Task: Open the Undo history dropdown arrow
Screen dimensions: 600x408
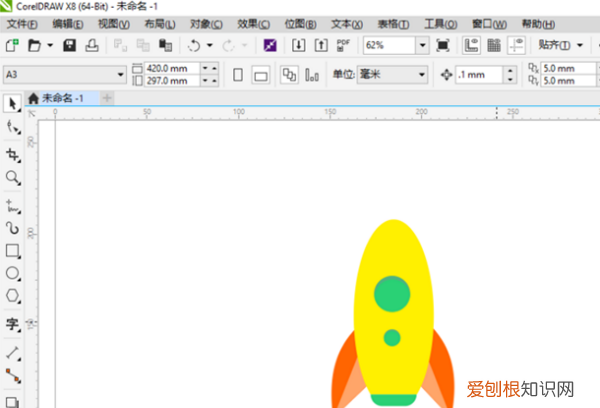Action: [210, 46]
